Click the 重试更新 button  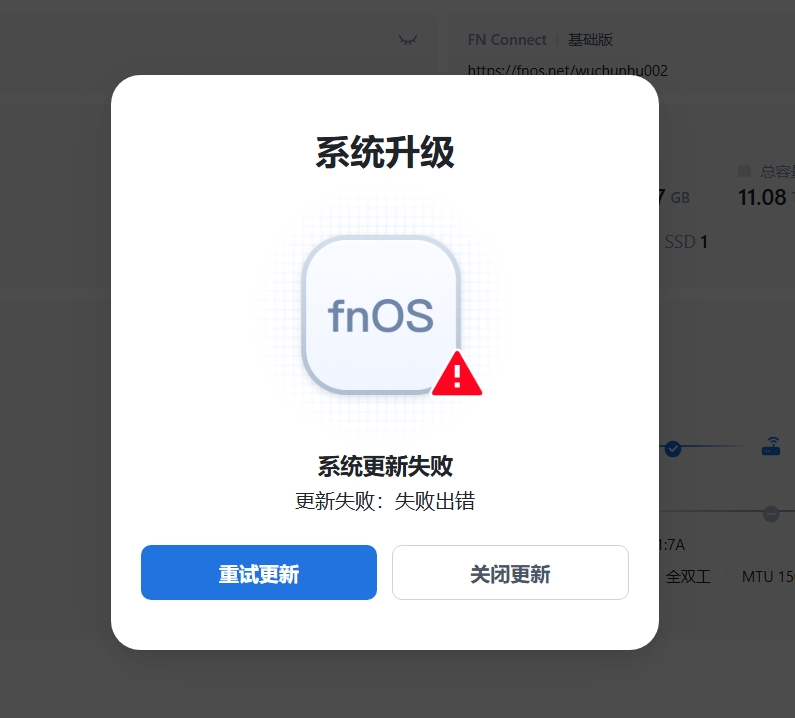259,572
